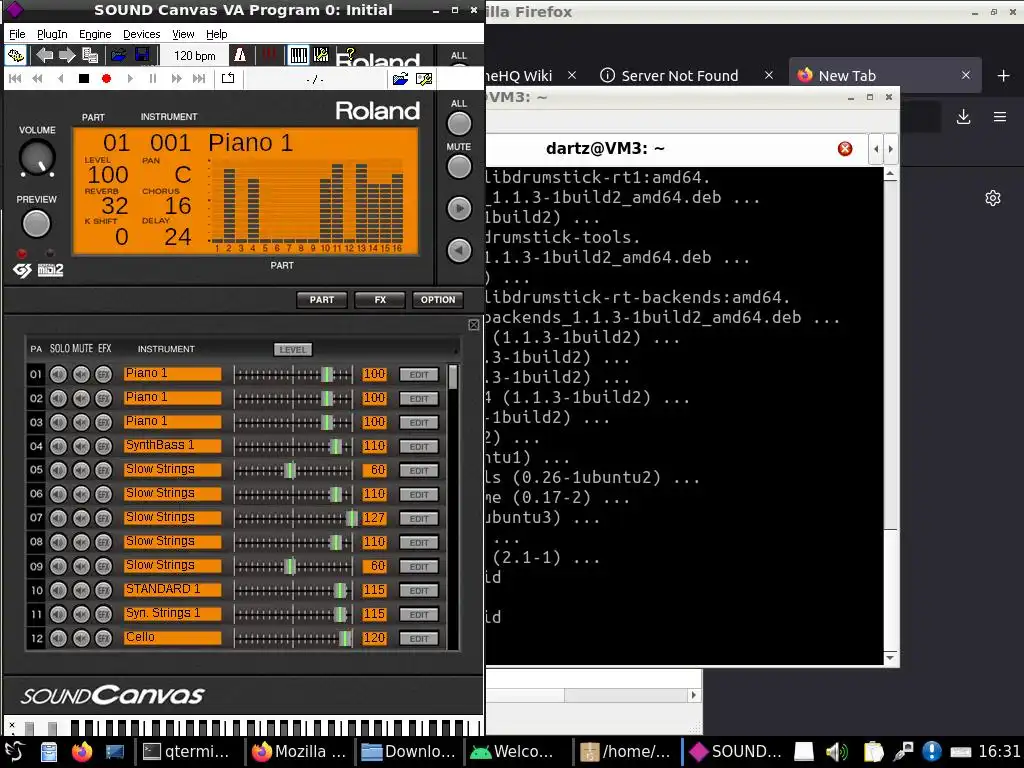This screenshot has width=1024, height=768.
Task: Rewind to start in player bar
Action: pos(15,79)
